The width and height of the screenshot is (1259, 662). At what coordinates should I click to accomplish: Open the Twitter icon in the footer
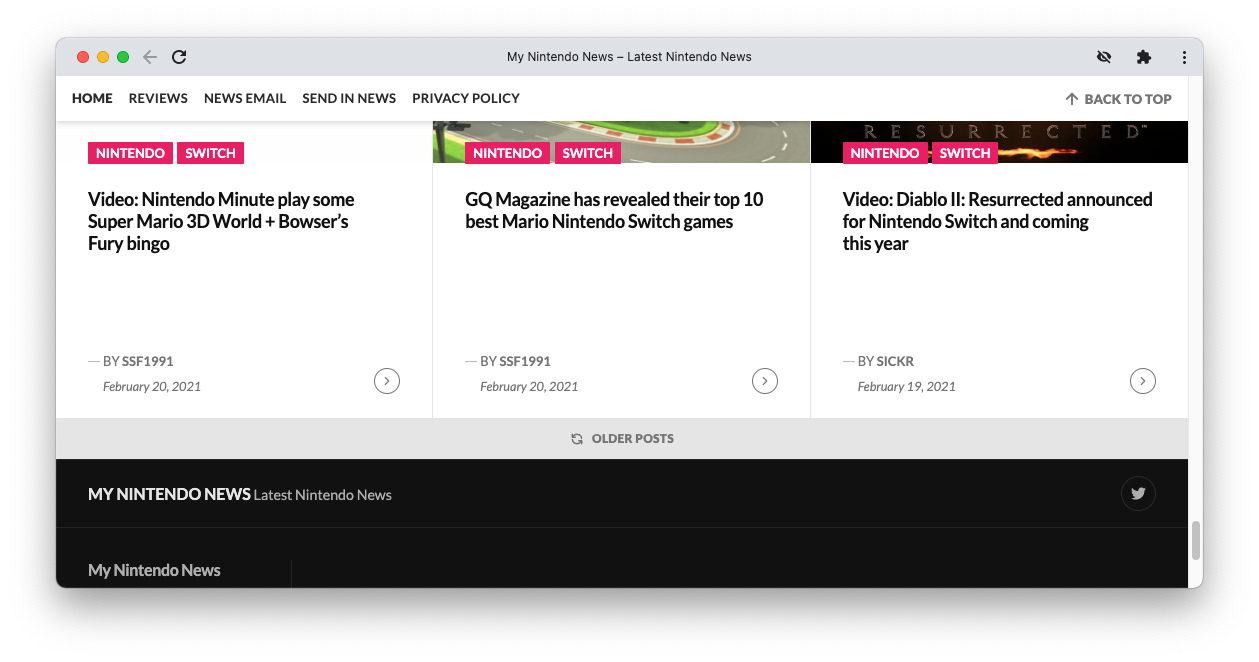1137,493
